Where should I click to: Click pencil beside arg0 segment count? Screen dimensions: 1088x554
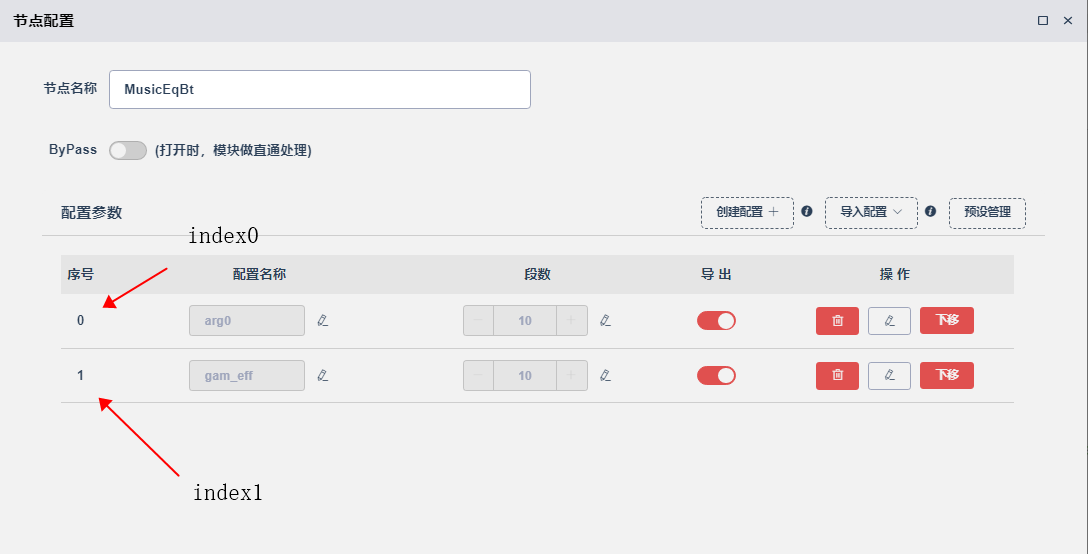coord(605,320)
